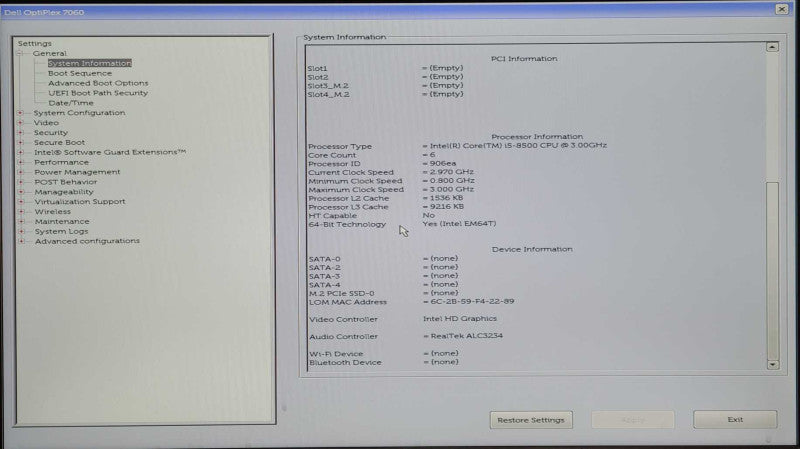Click the Processor Information heading
The width and height of the screenshot is (800, 449).
click(537, 137)
